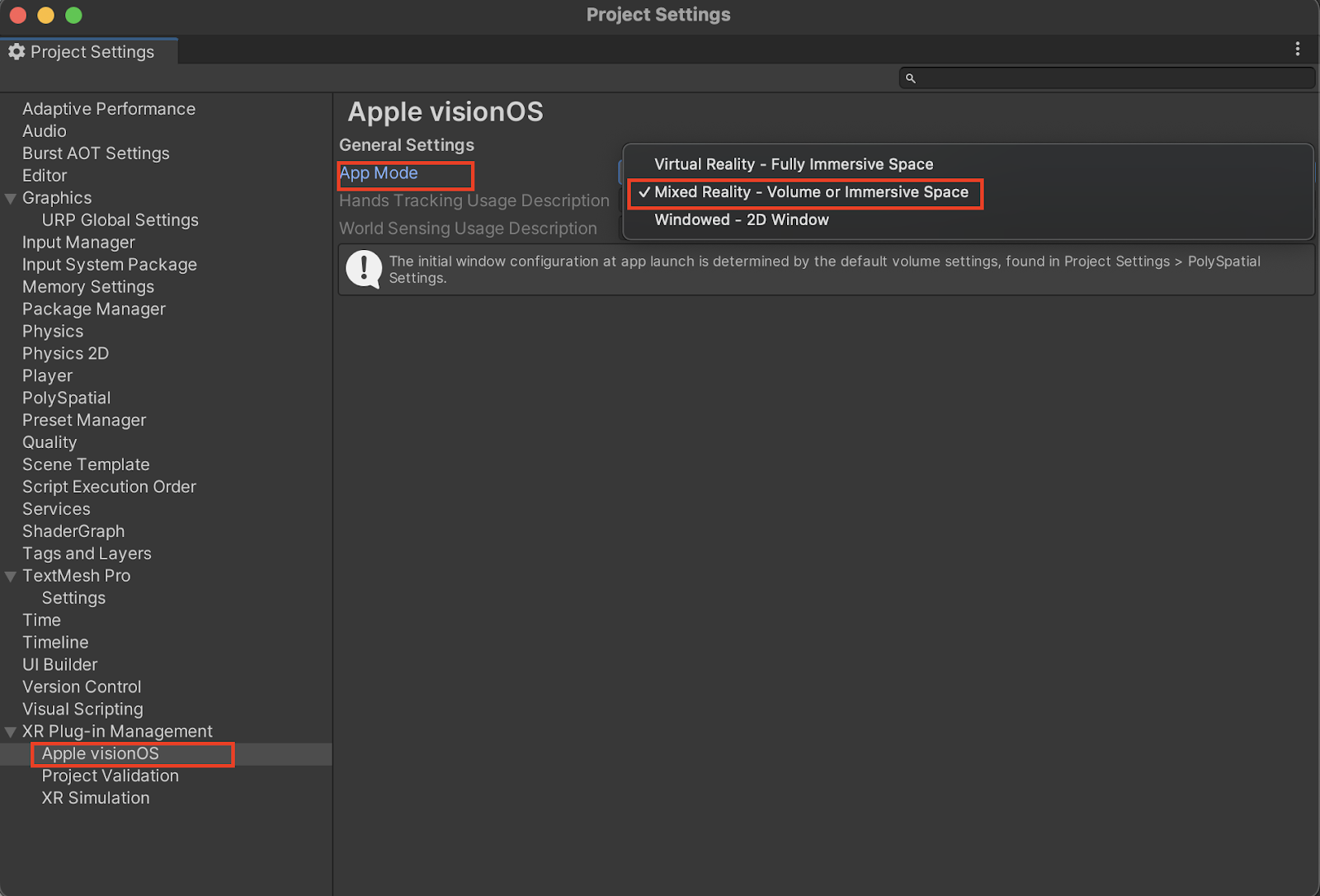Open PolySpatial settings
Image resolution: width=1320 pixels, height=896 pixels.
click(66, 398)
